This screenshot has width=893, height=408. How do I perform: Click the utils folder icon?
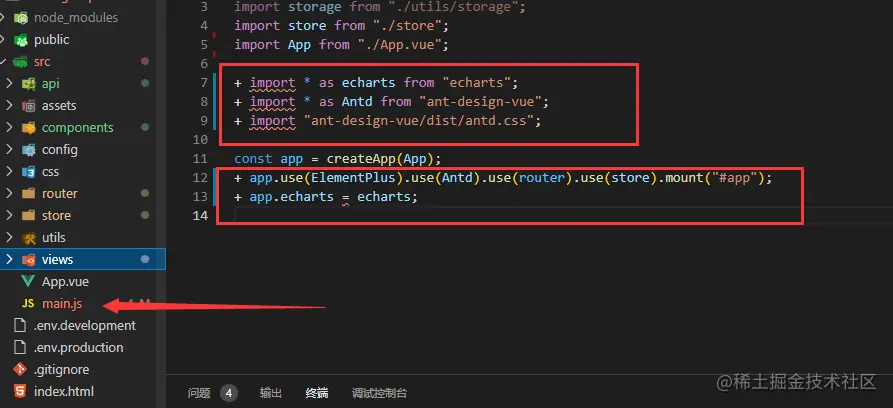(28, 238)
